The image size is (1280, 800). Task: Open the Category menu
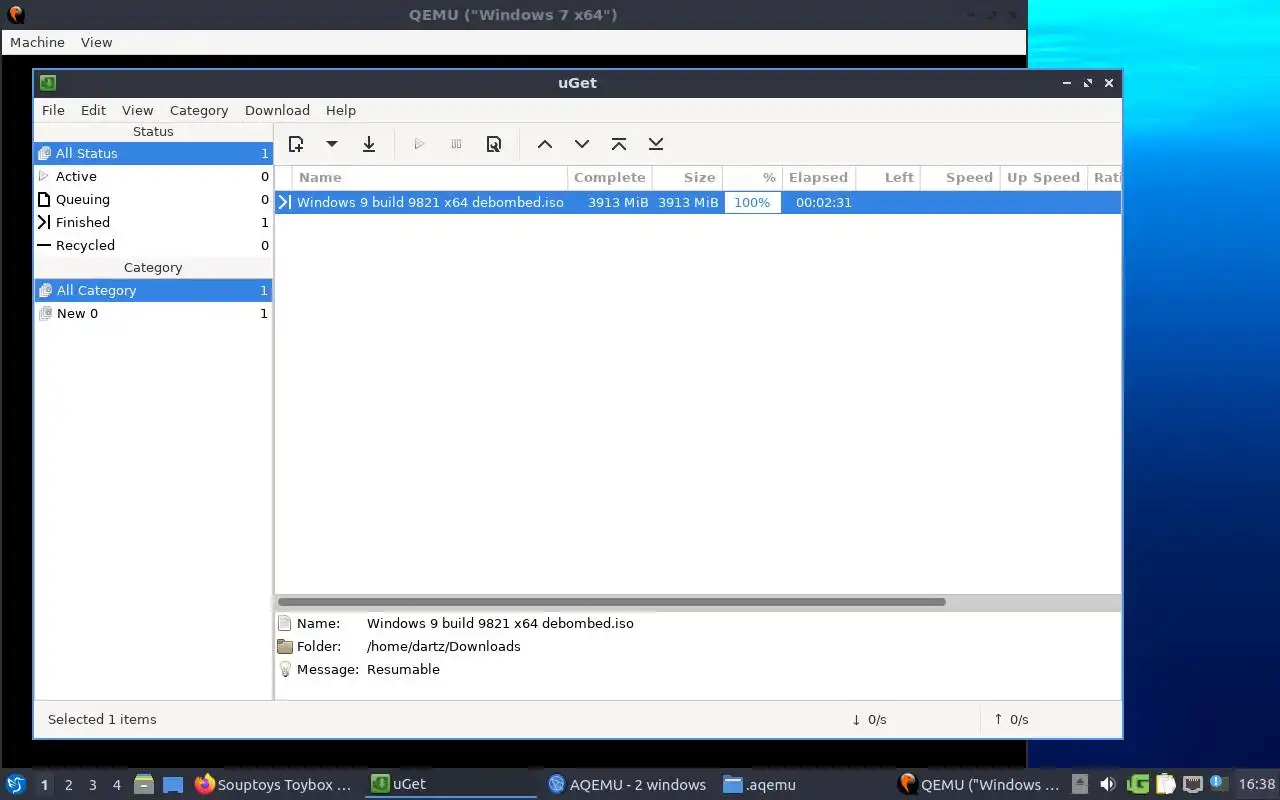click(199, 110)
